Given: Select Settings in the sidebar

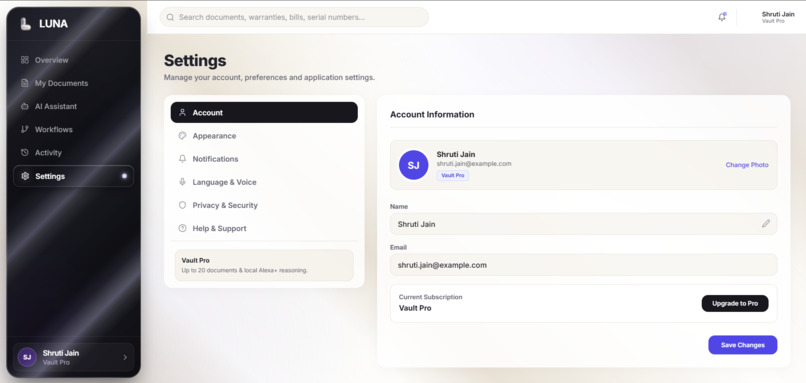Looking at the screenshot, I should click(74, 176).
